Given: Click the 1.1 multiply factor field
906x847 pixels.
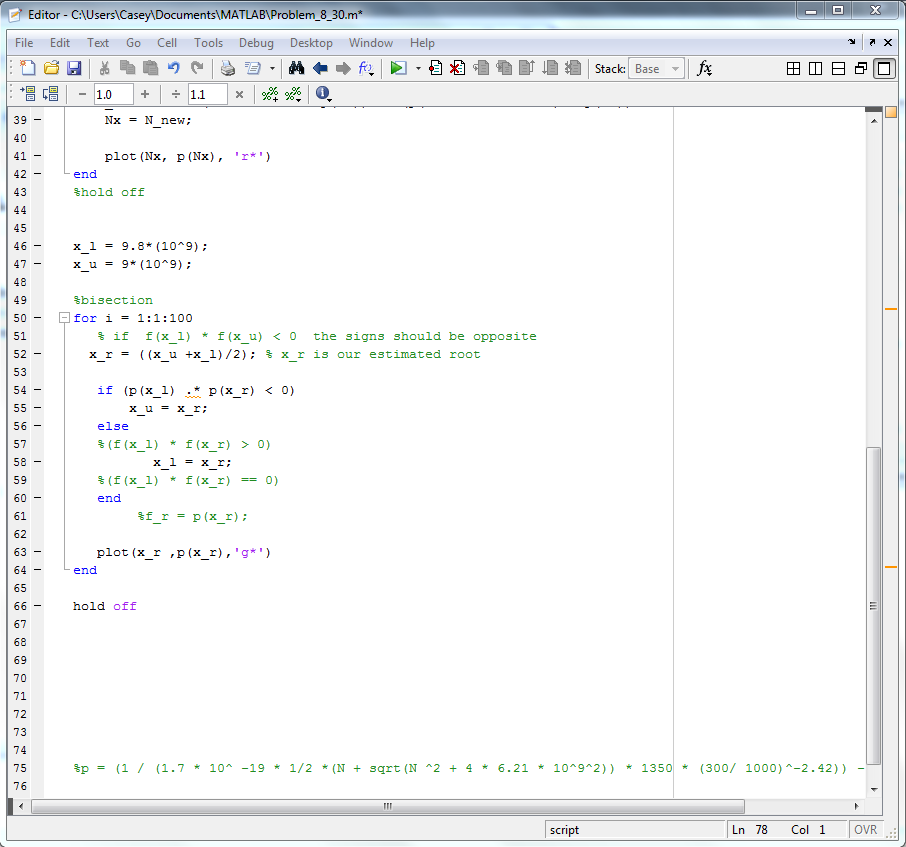Looking at the screenshot, I should click(207, 94).
